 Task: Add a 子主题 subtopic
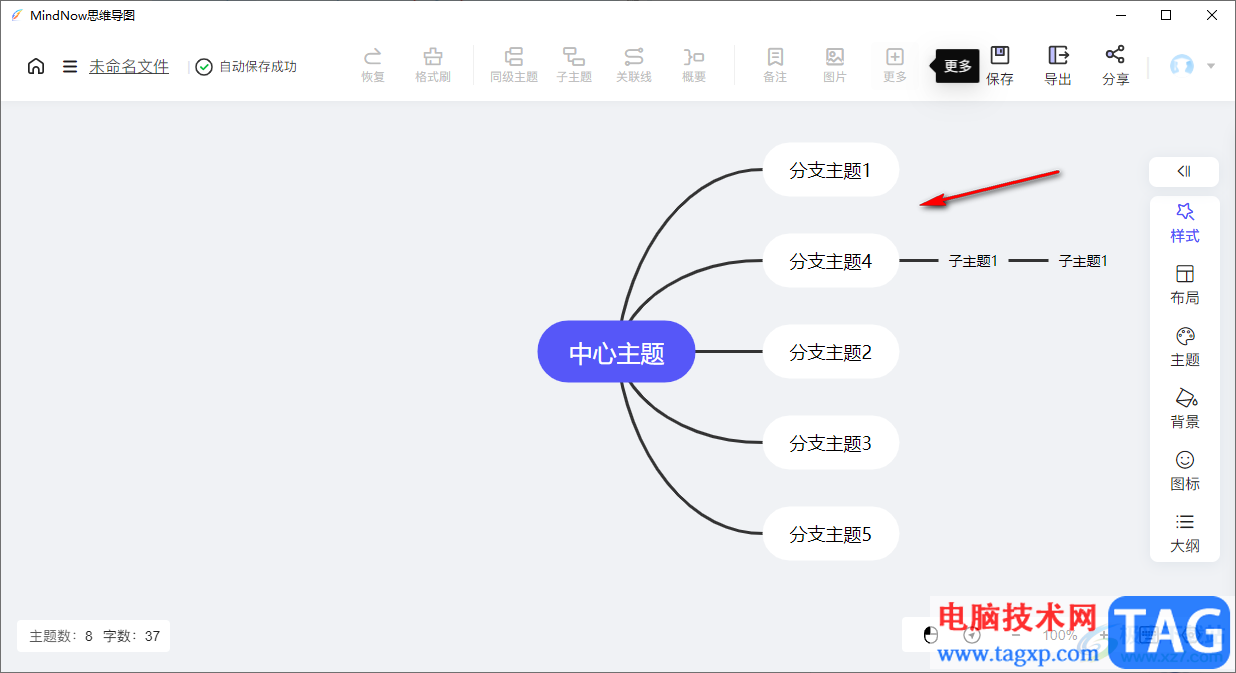pos(574,65)
